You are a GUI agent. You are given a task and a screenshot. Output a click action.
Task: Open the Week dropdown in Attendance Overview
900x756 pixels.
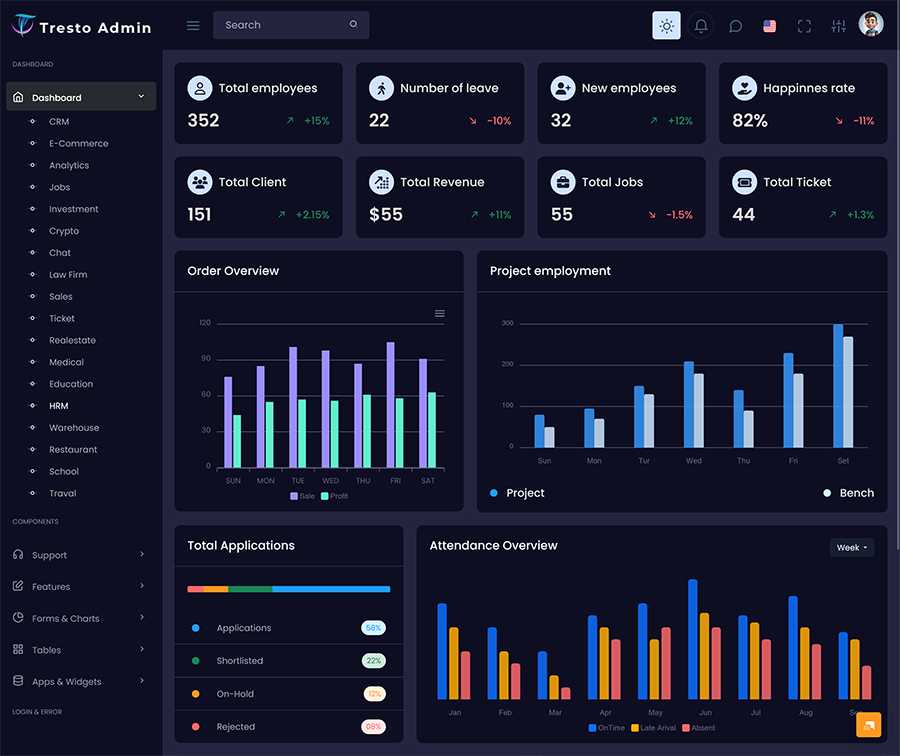[x=852, y=548]
